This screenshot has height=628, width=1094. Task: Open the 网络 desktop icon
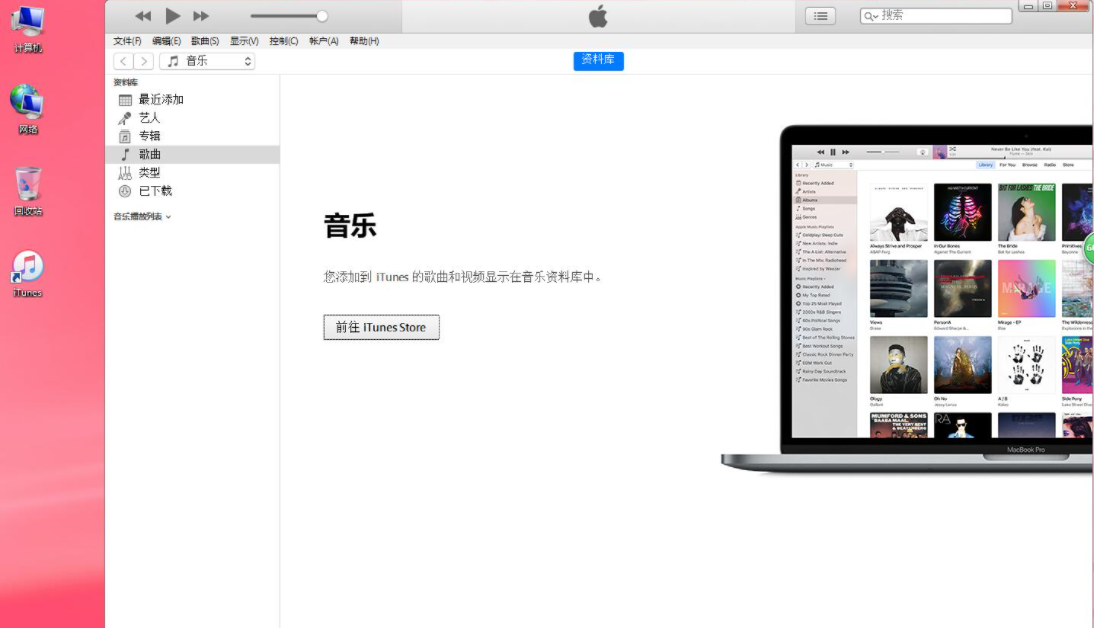tap(27, 110)
